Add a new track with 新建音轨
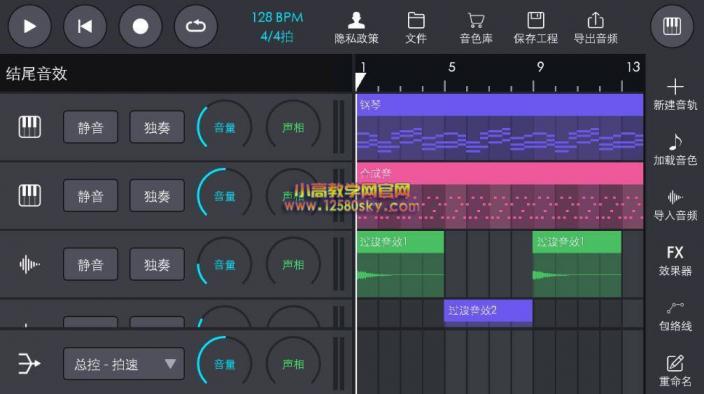The image size is (704, 394). click(x=675, y=95)
